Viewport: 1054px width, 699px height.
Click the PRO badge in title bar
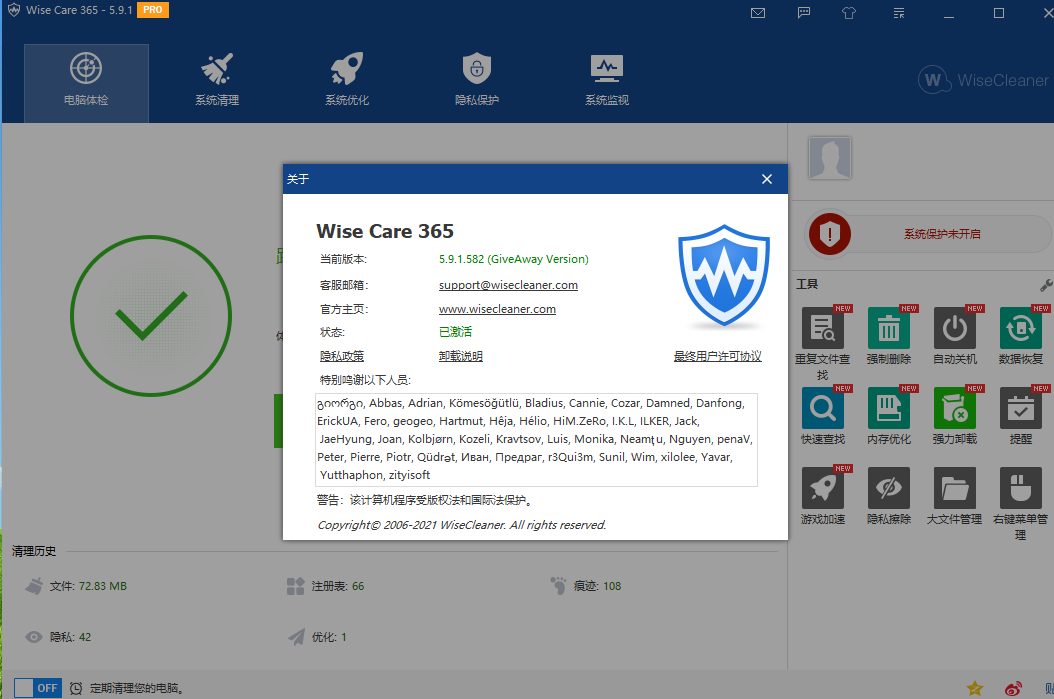pyautogui.click(x=153, y=10)
